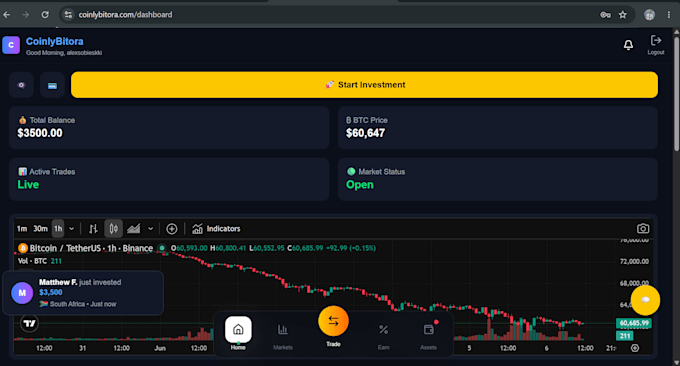Viewport: 680px width, 366px height.
Task: Click the chart time axis settings icon
Action: 634,348
